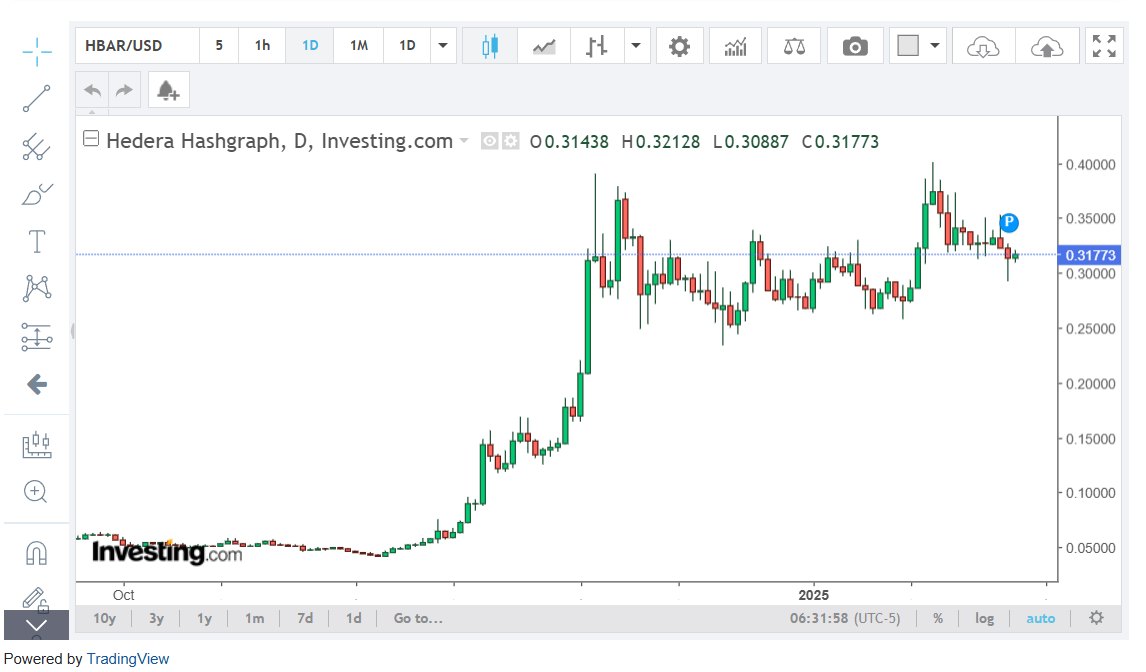Viewport: 1146px width, 672px height.
Task: Open chart properties gear icon
Action: click(680, 46)
